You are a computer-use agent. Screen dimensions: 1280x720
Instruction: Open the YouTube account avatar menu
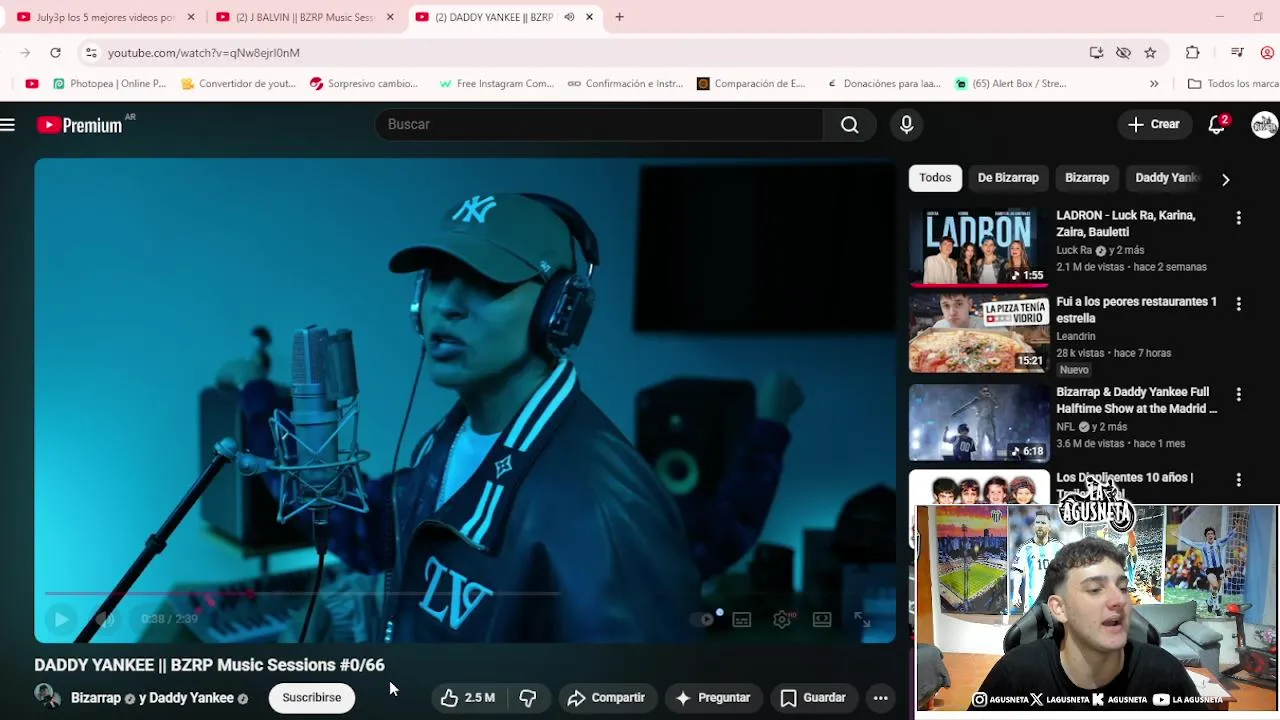[1264, 125]
